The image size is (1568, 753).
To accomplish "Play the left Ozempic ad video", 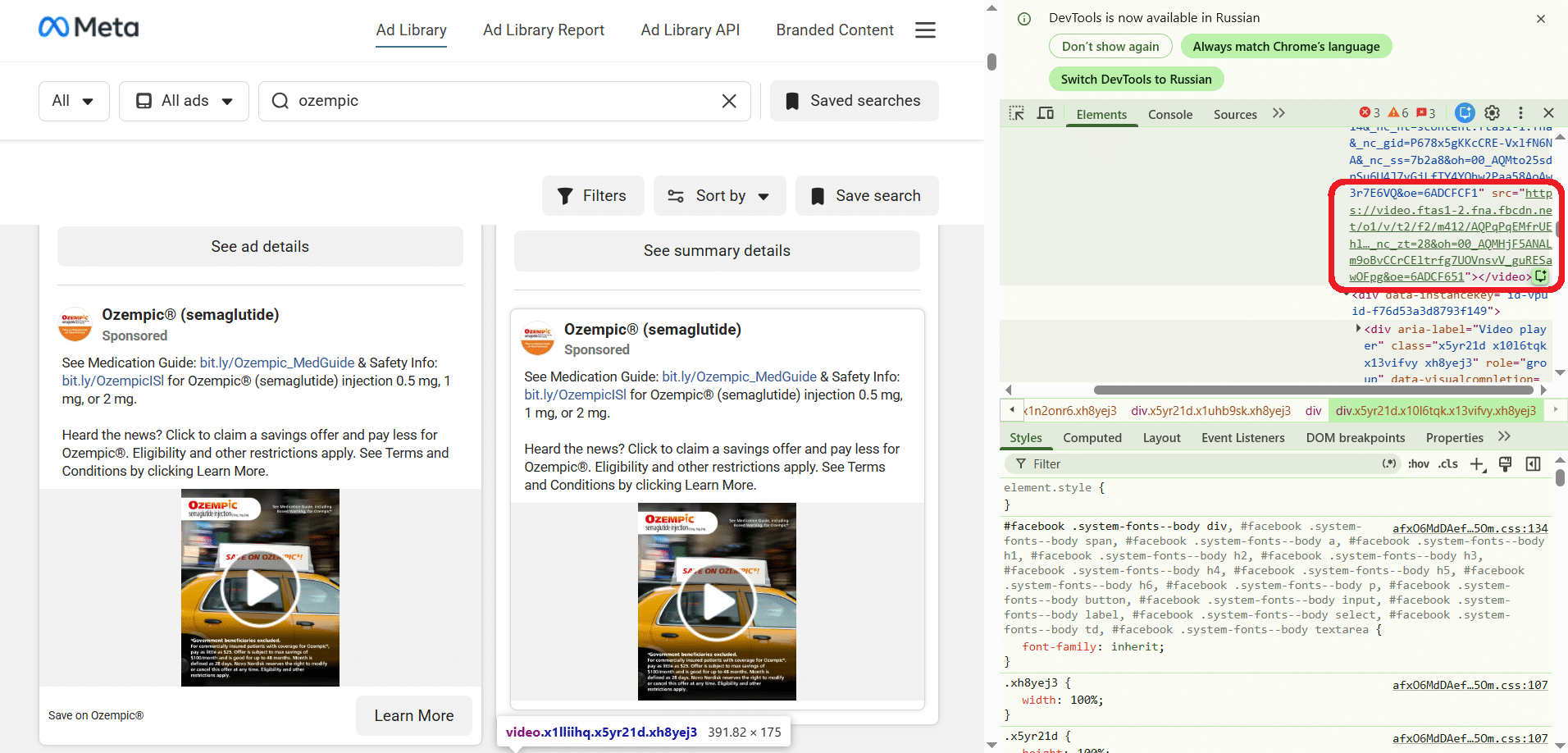I will [260, 588].
